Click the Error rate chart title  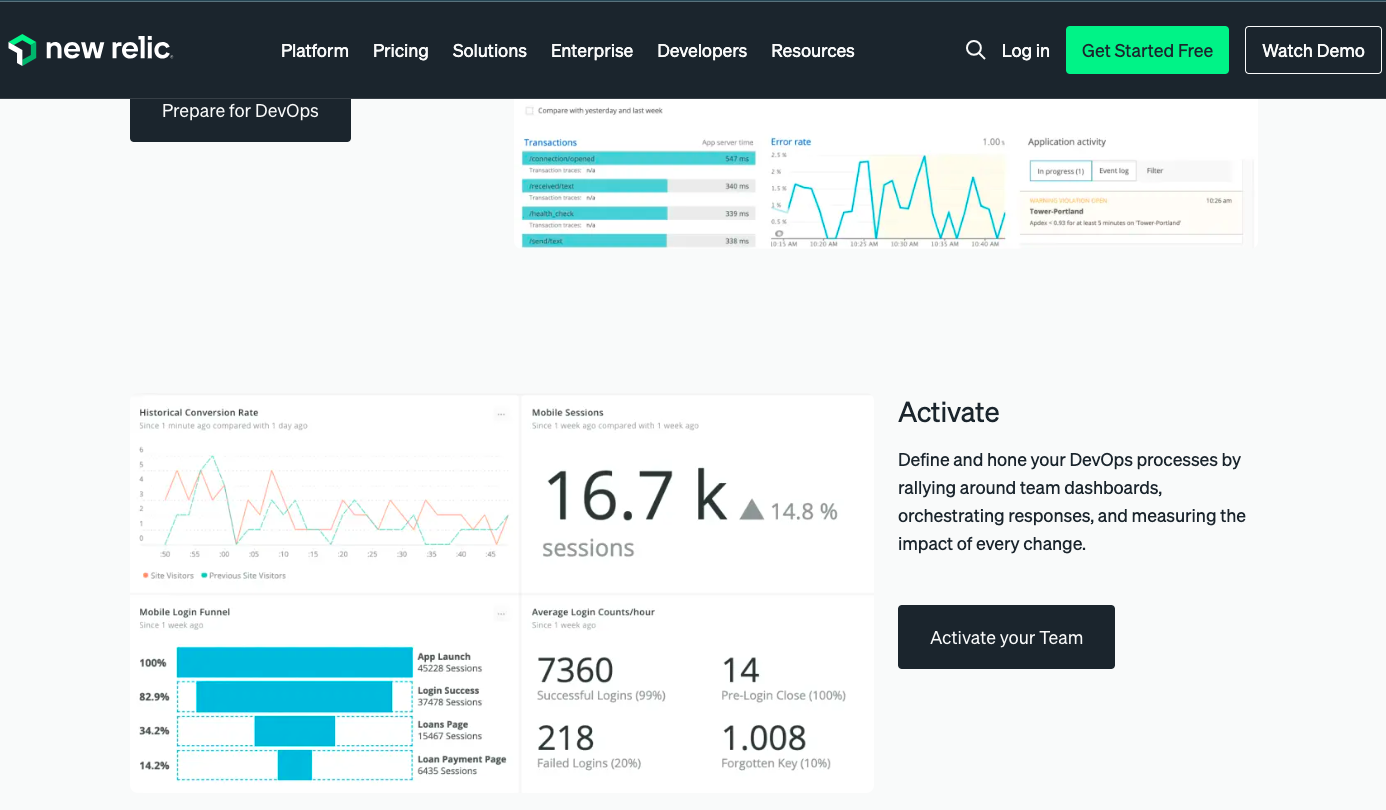pyautogui.click(x=791, y=142)
